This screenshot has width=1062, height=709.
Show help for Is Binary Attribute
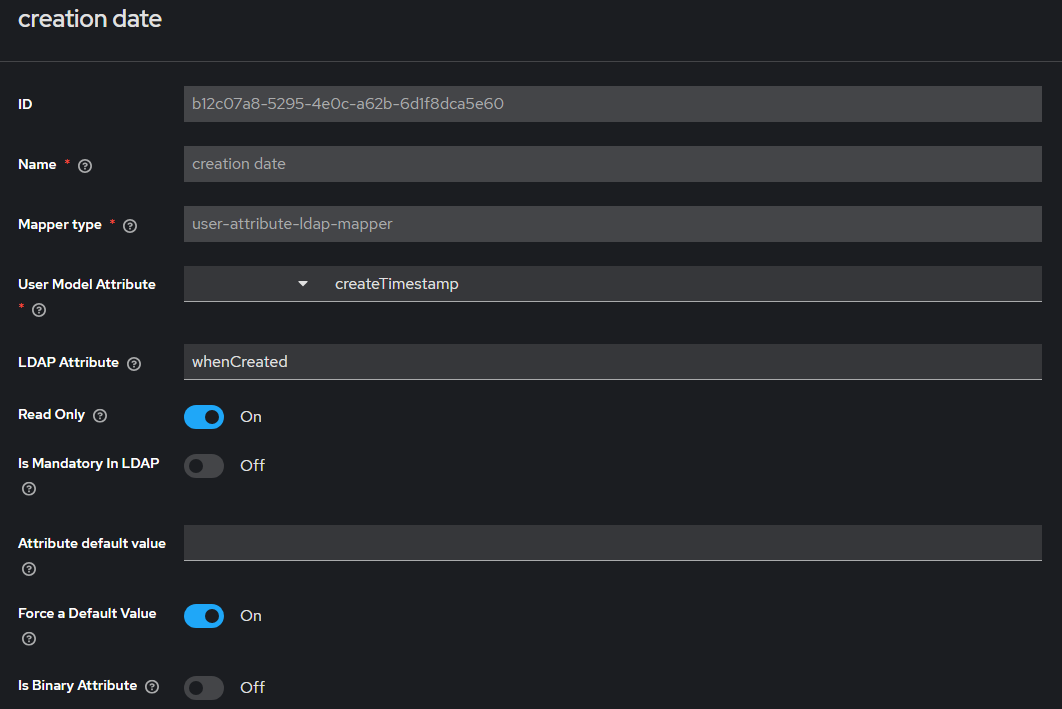152,687
